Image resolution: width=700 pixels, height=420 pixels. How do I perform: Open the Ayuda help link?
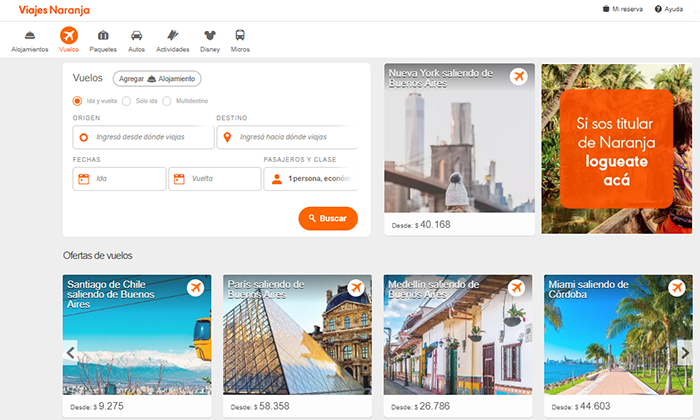coord(669,9)
